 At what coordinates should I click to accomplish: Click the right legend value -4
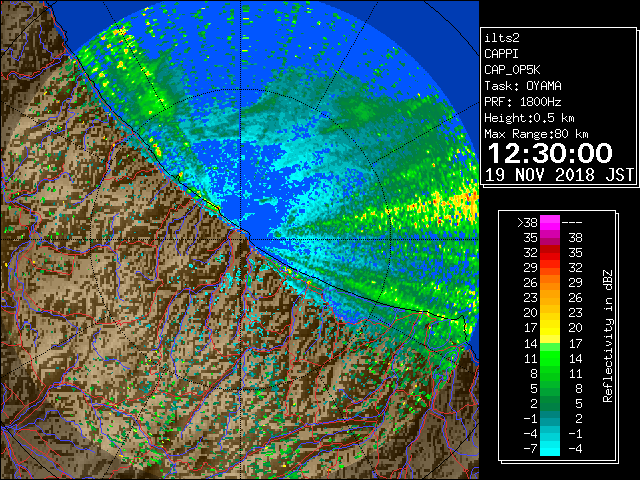coord(575,449)
